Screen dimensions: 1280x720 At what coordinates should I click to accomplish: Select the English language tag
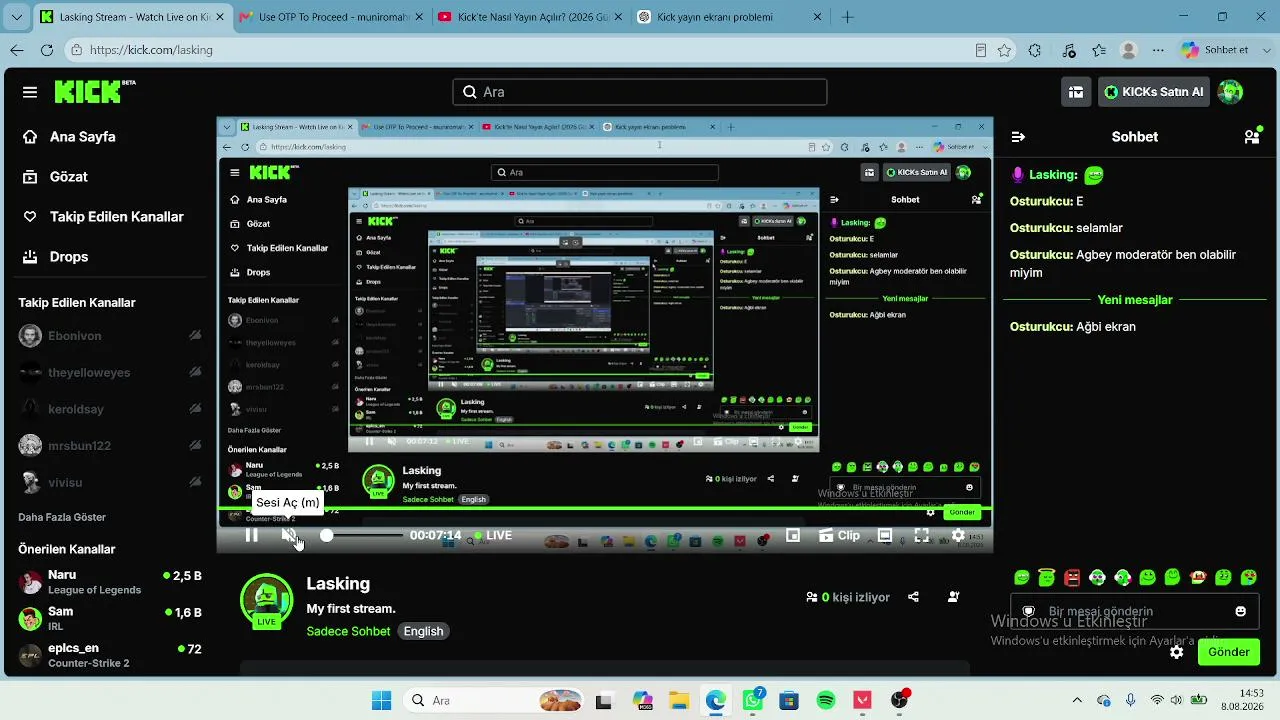pyautogui.click(x=423, y=631)
